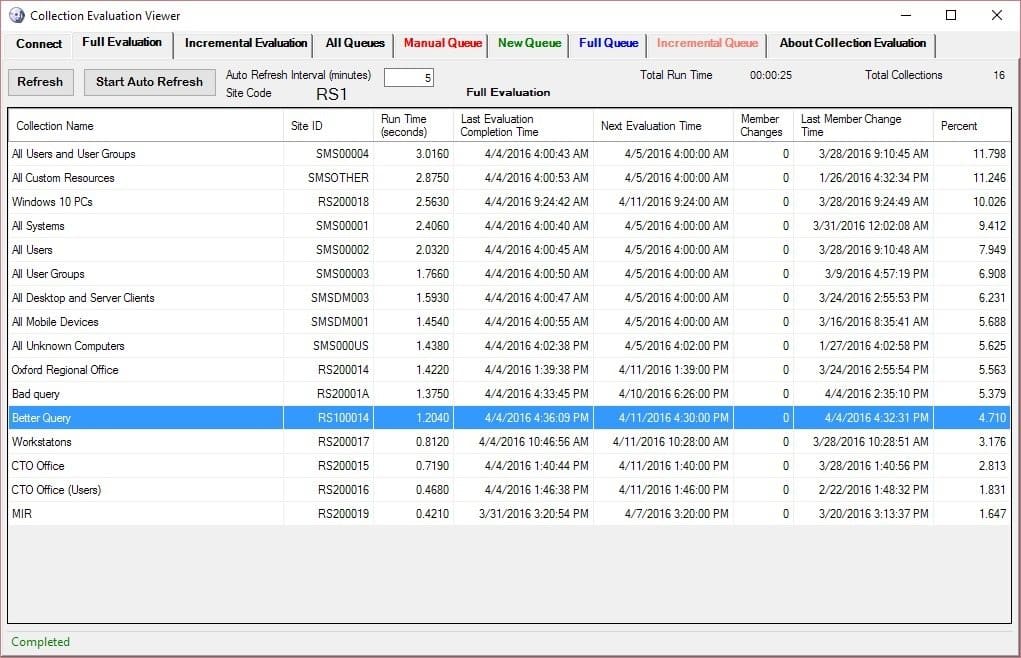The image size is (1021, 658).
Task: Select the All Custom Resources row
Action: tap(509, 178)
